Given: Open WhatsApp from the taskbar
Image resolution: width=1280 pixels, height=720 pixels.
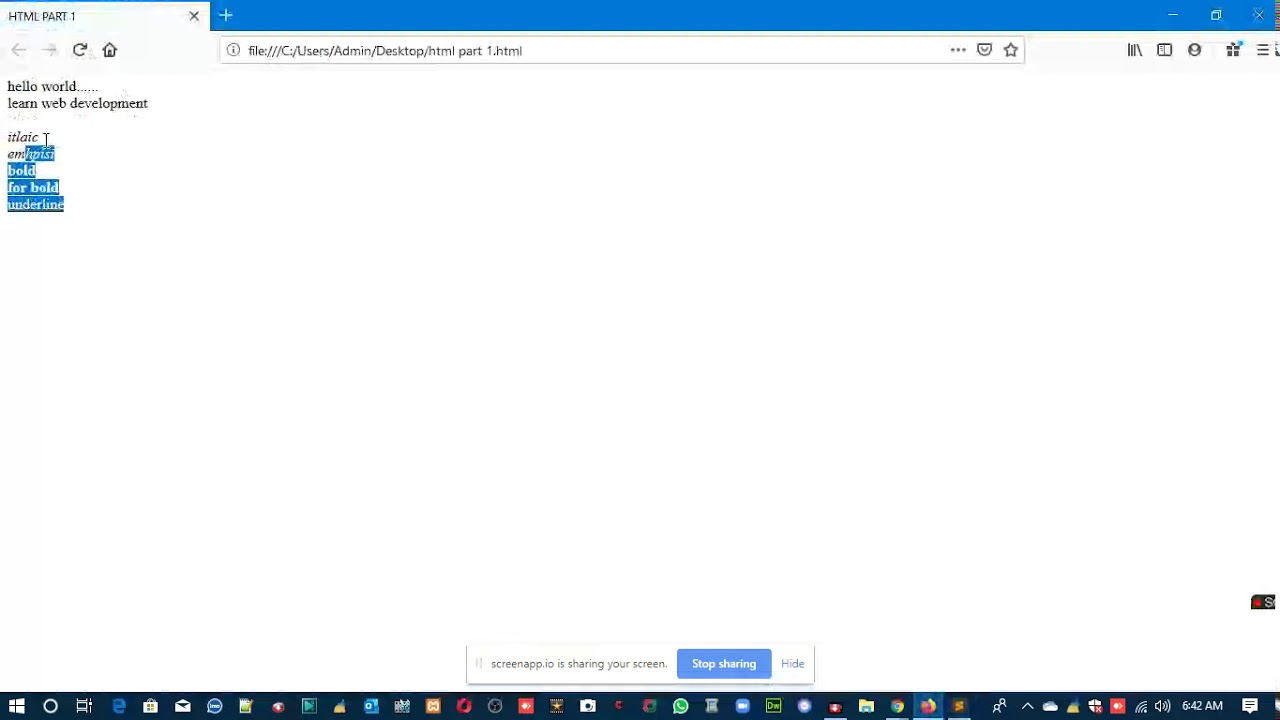Looking at the screenshot, I should click(x=681, y=706).
